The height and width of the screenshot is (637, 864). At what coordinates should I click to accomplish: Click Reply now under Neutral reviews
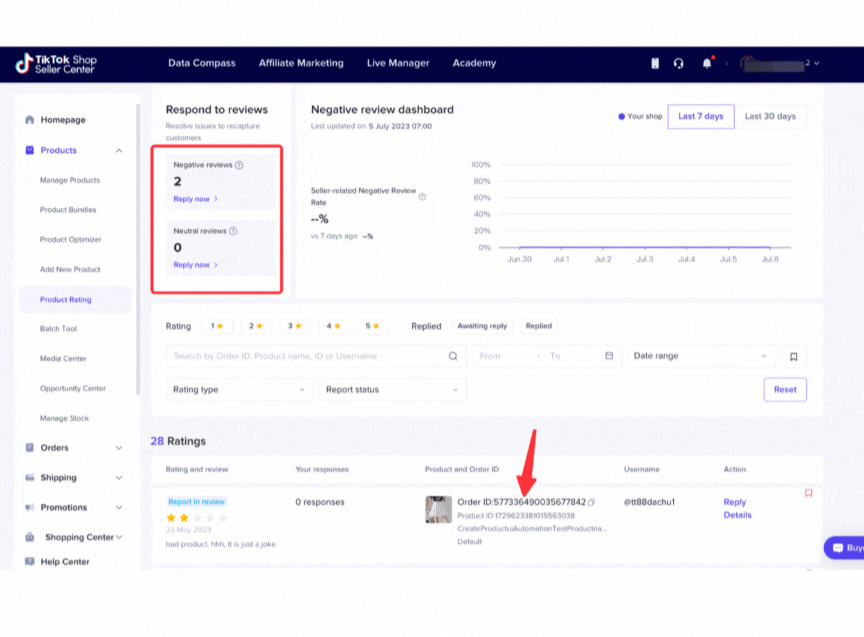[x=195, y=265]
